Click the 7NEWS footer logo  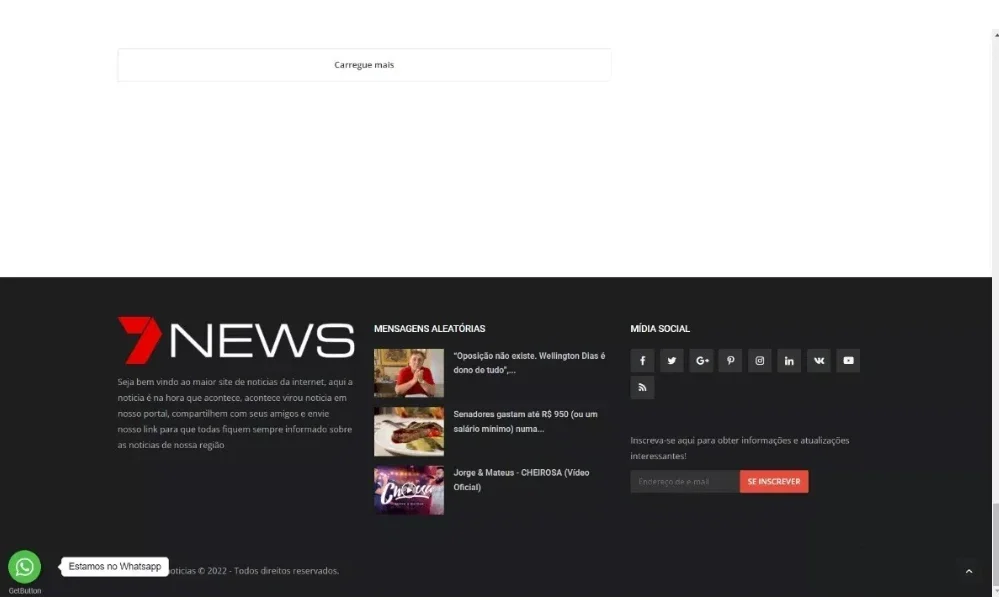click(236, 339)
